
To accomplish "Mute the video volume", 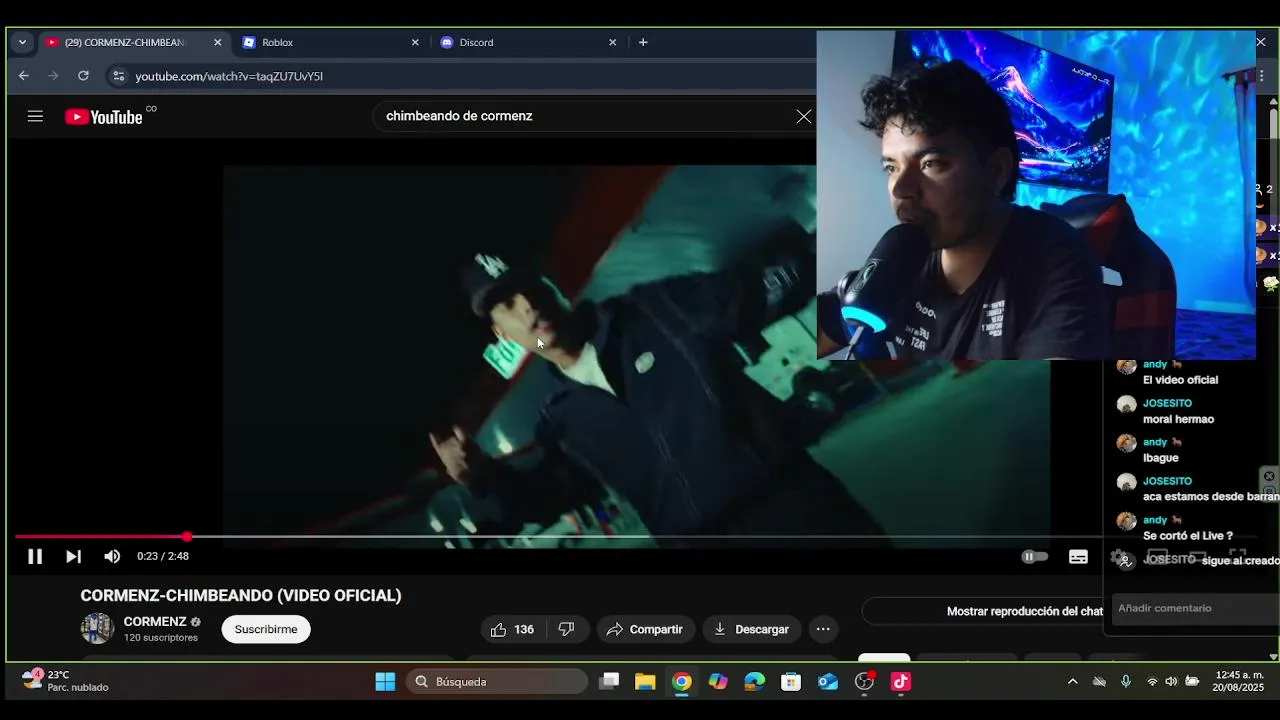I will tap(112, 556).
